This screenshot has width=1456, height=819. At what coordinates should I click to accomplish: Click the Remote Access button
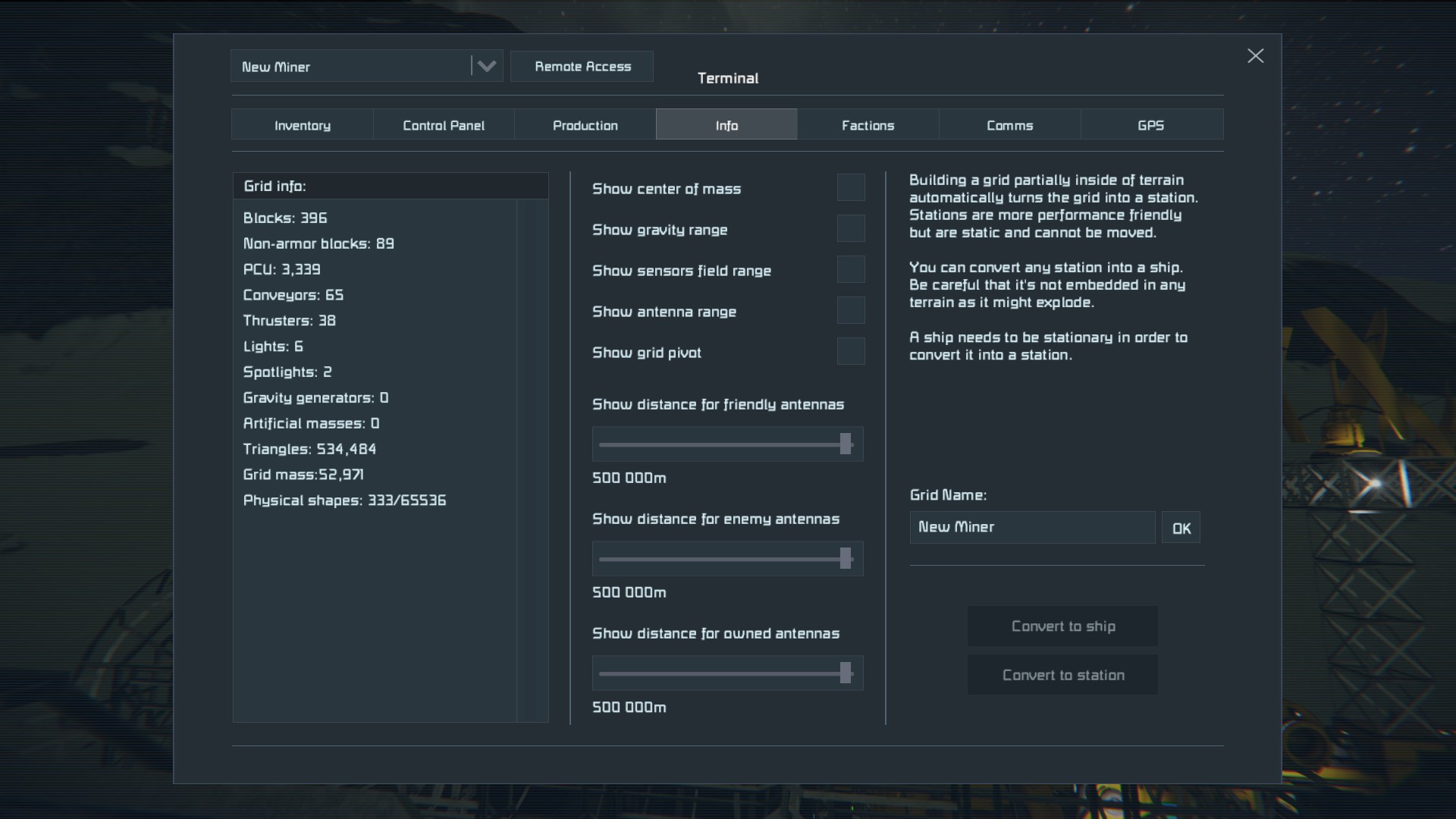pos(582,66)
